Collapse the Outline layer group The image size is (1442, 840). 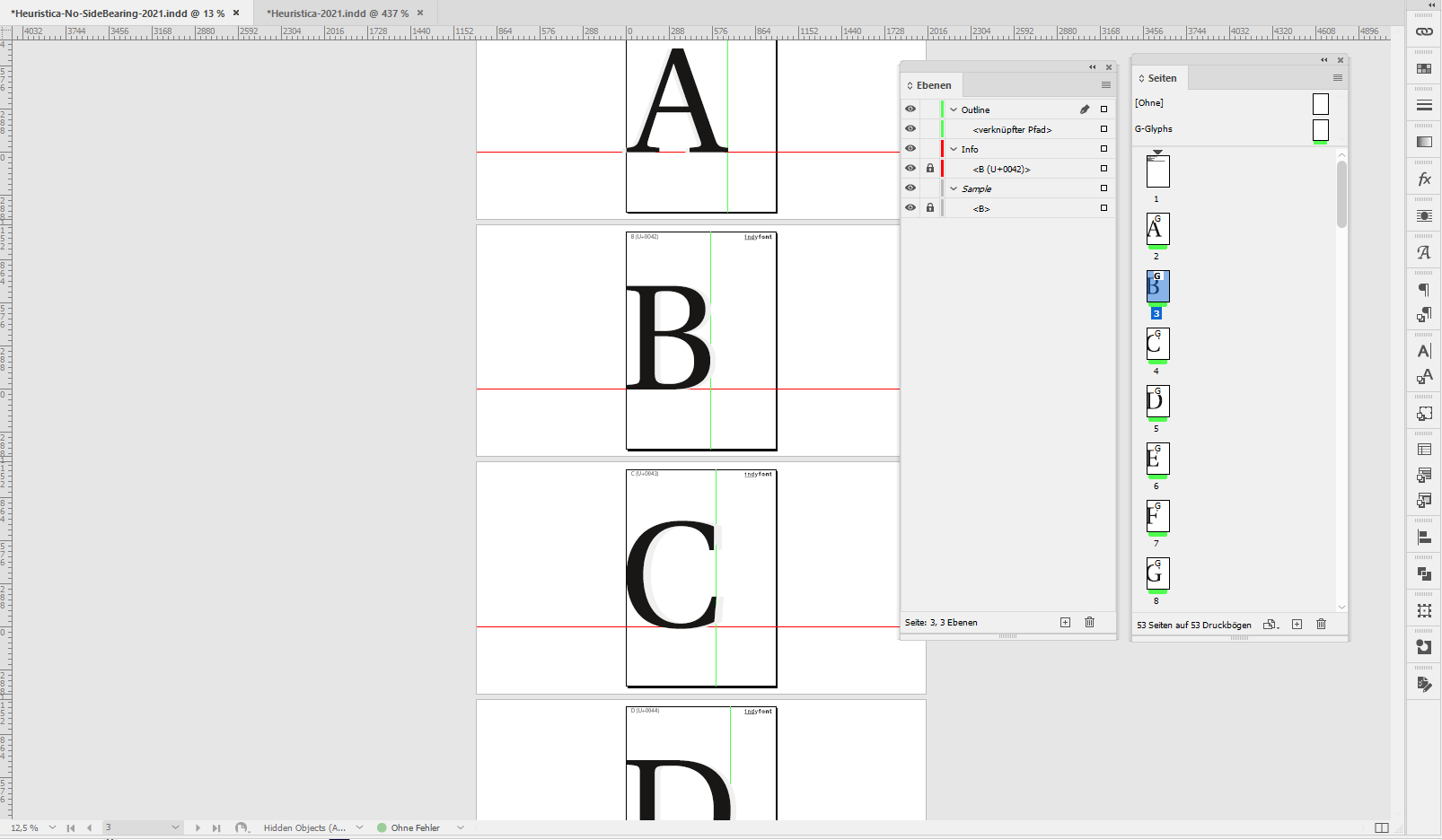pyautogui.click(x=954, y=109)
